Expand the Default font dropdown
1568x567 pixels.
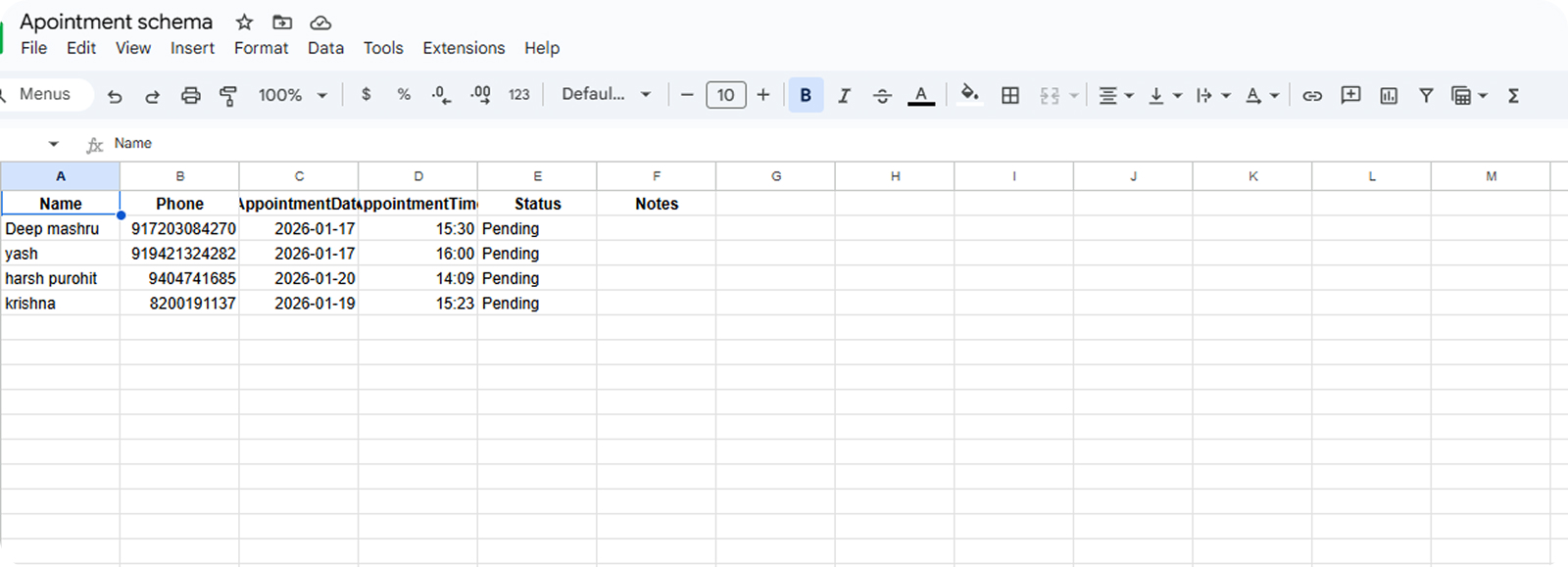click(x=606, y=95)
